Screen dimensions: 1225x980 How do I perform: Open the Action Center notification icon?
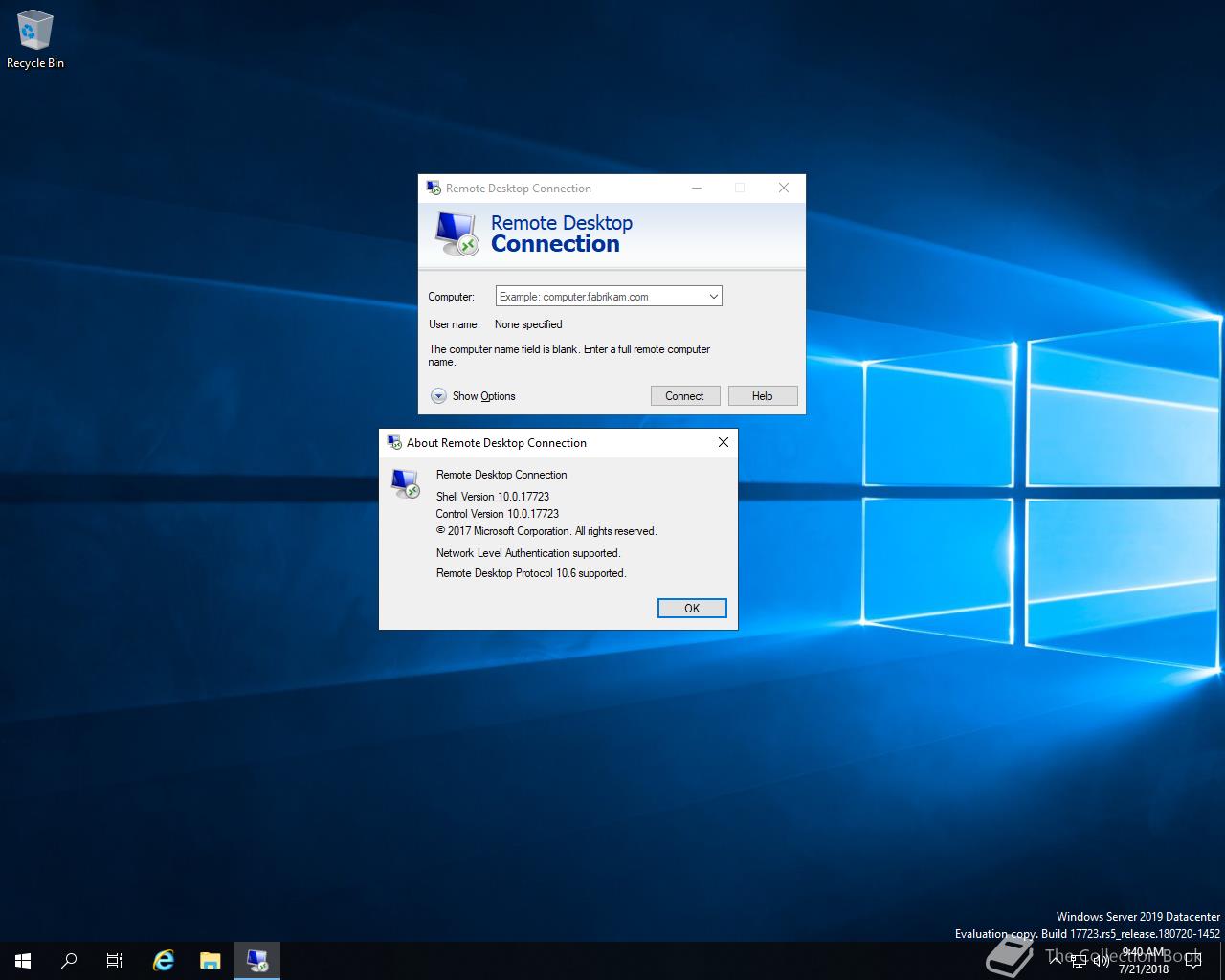(x=1194, y=961)
